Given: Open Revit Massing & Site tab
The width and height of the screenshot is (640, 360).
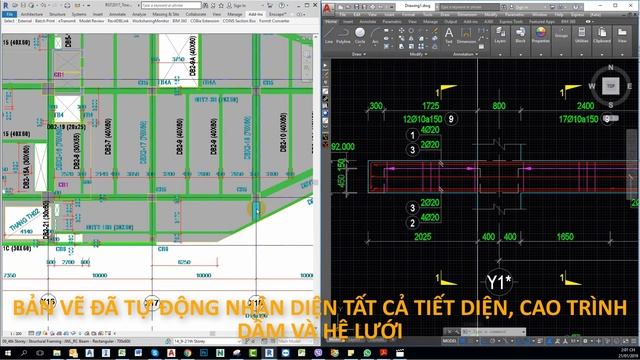Looking at the screenshot, I should (166, 14).
